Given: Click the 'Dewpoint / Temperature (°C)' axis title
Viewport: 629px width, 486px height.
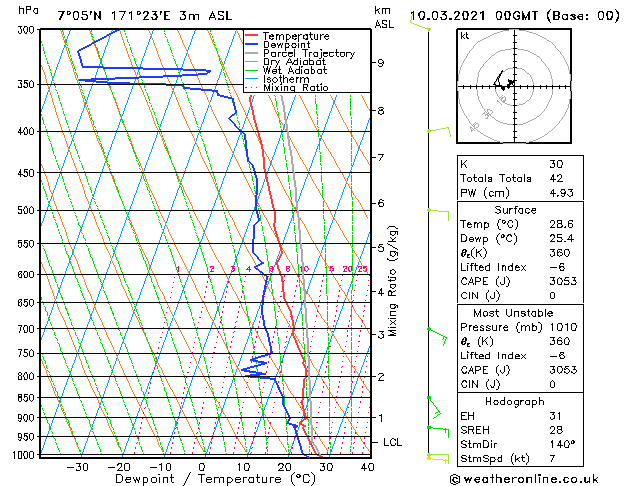Looking at the screenshot, I should point(215,479).
